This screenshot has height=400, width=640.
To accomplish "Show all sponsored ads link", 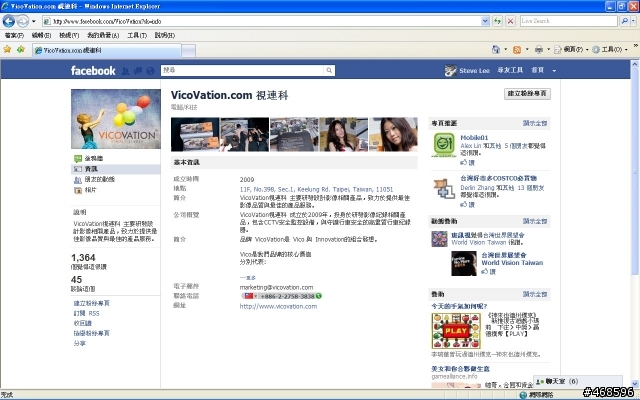I will [x=535, y=294].
